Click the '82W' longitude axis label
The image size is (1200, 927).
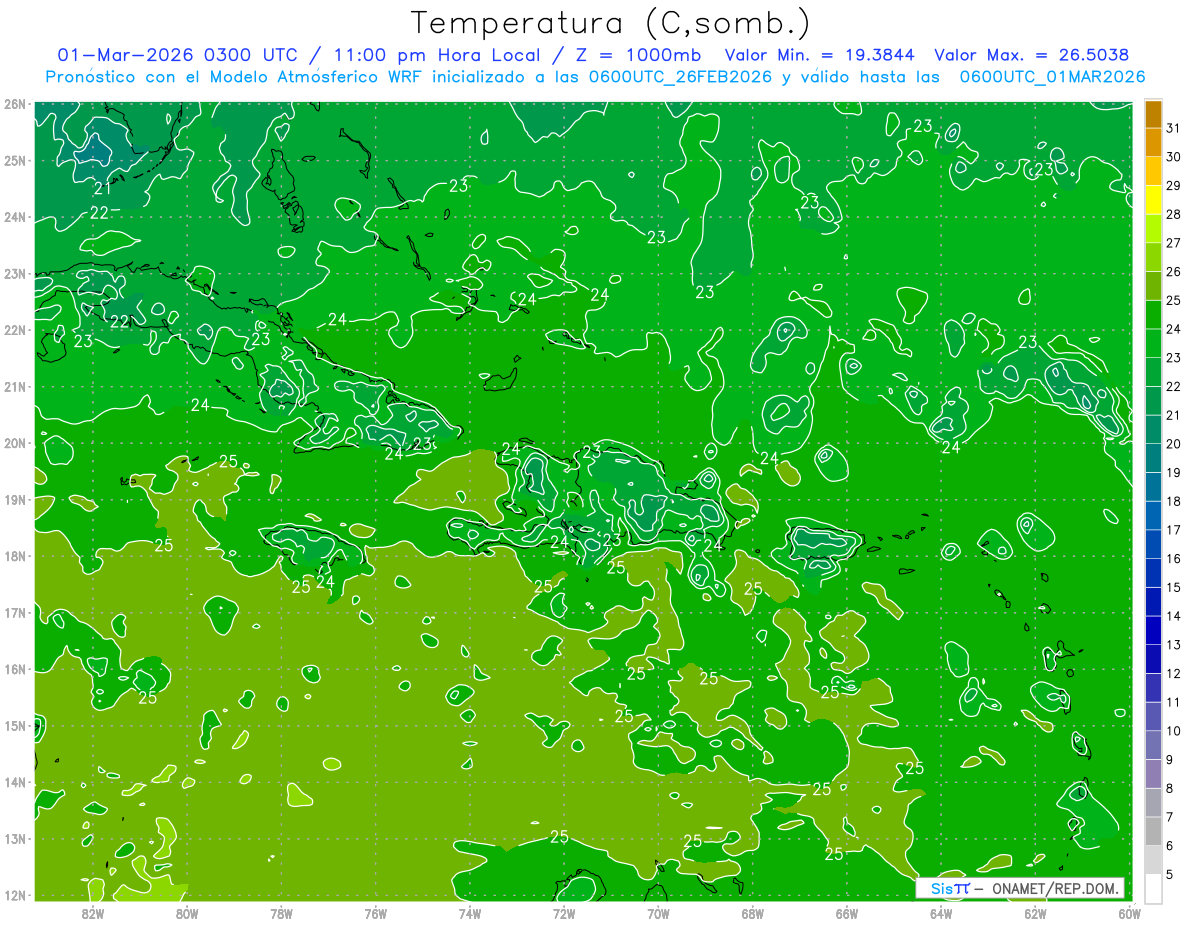(x=93, y=913)
